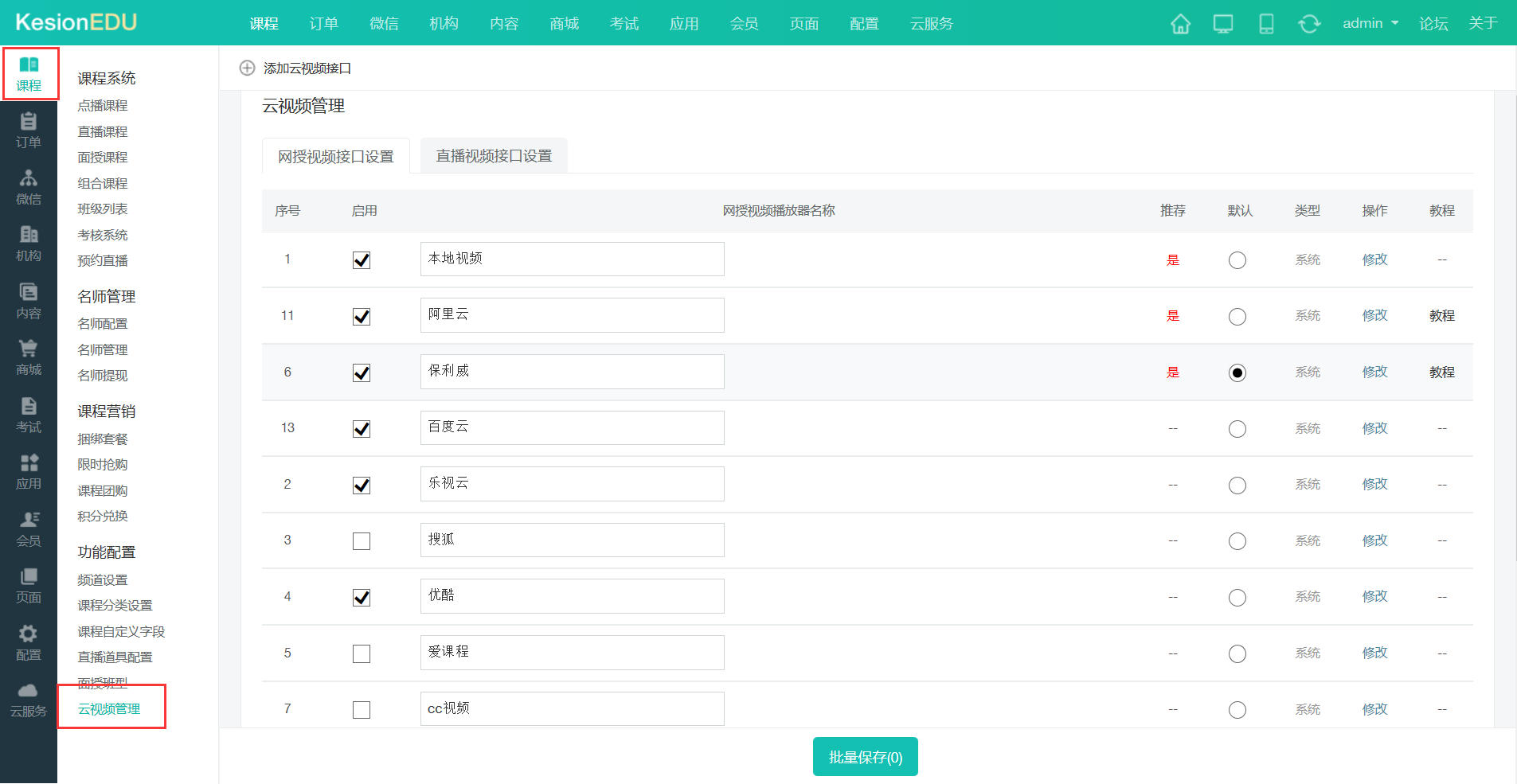Open 配置 gear icon in sidebar
1517x784 pixels.
[x=29, y=642]
